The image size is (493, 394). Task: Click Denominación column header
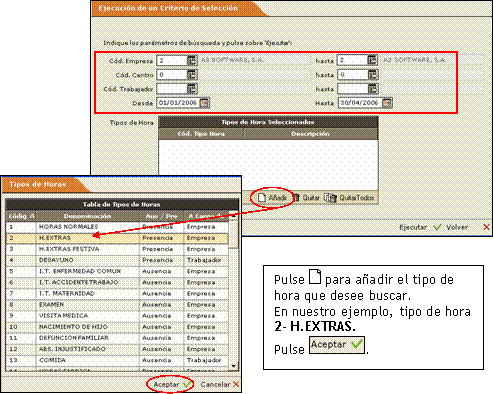[x=87, y=216]
